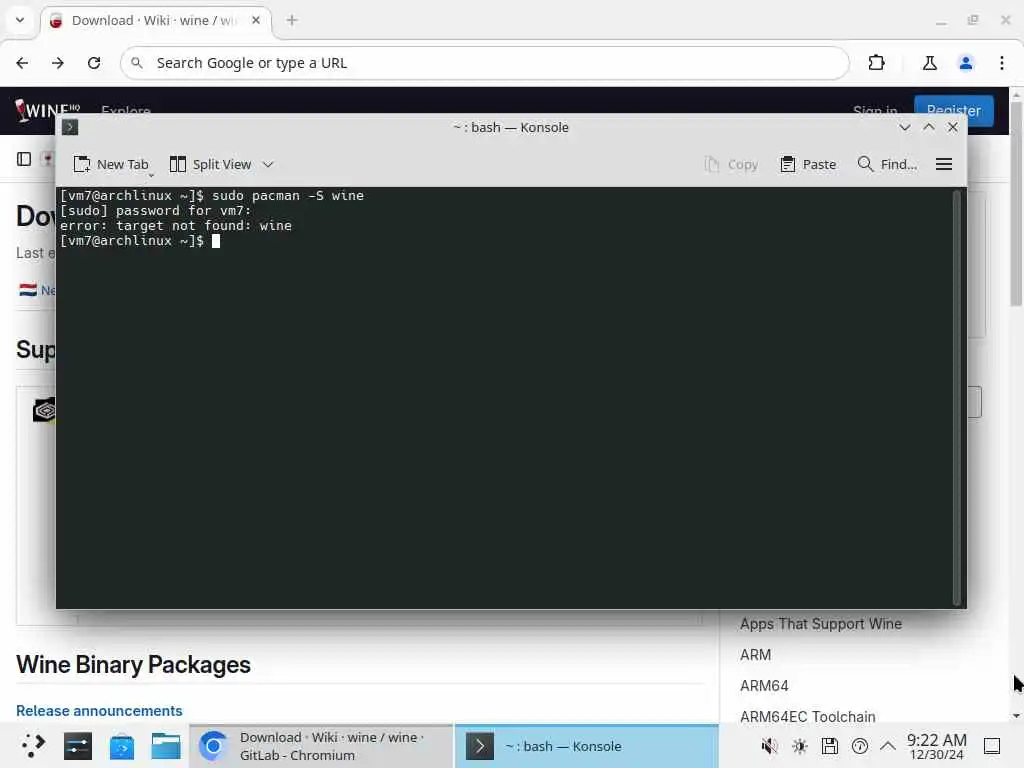Open Konsole hamburger menu

(x=944, y=165)
